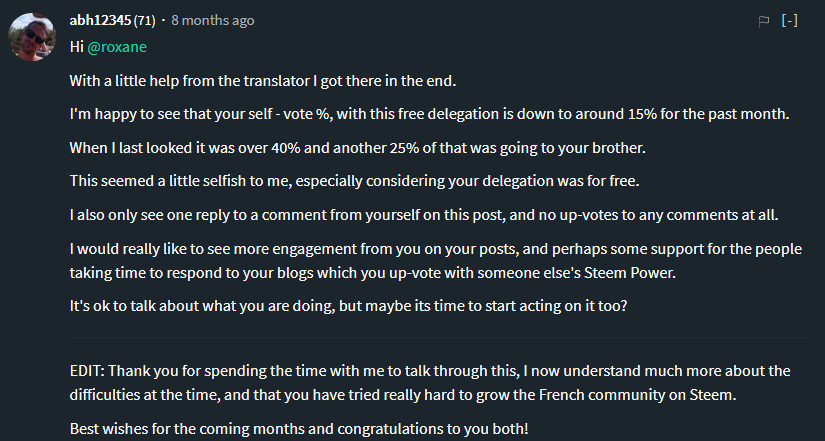Viewport: 825px width, 441px height.
Task: Open the '8 months ago' timestamp permalink
Action: [x=213, y=21]
